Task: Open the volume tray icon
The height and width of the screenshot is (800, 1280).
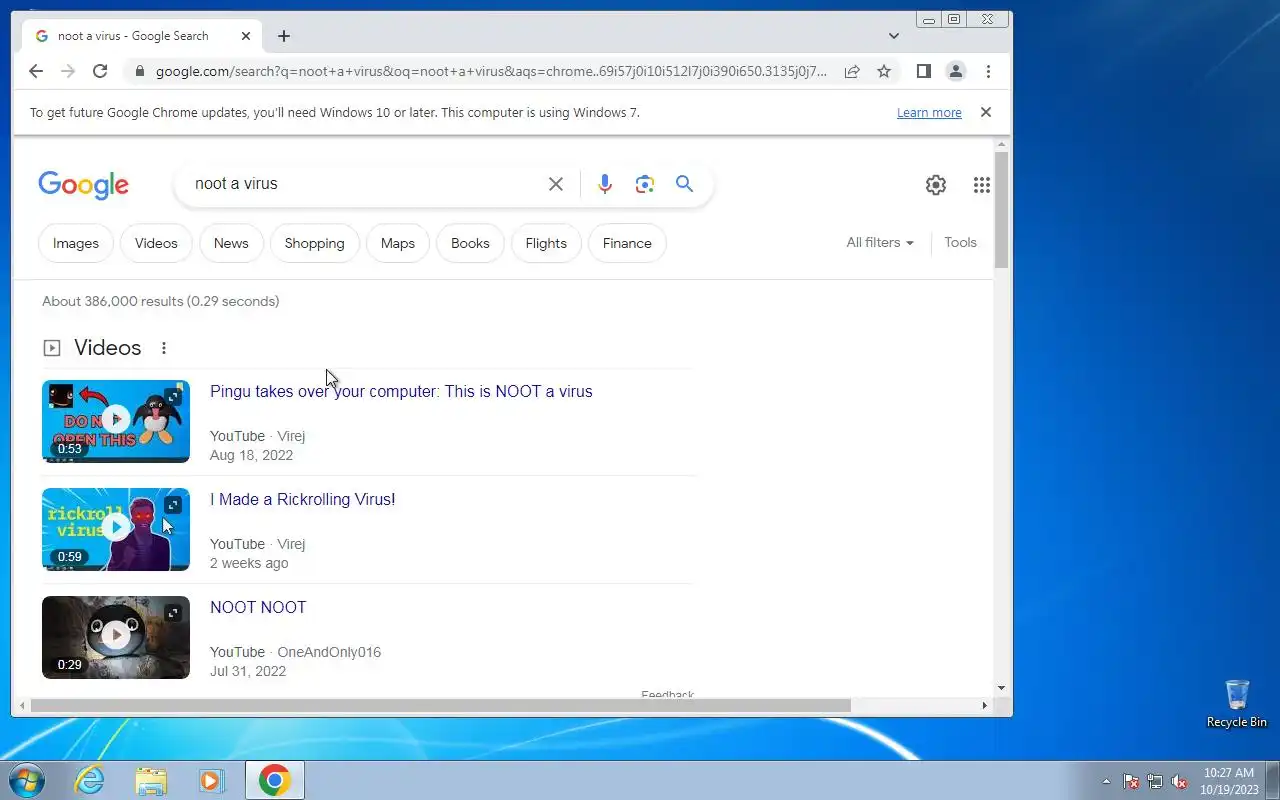Action: [1179, 781]
